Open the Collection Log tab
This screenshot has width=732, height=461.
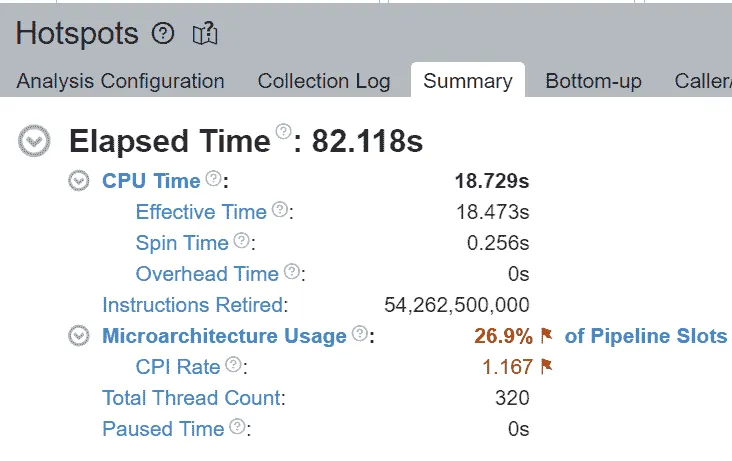324,81
